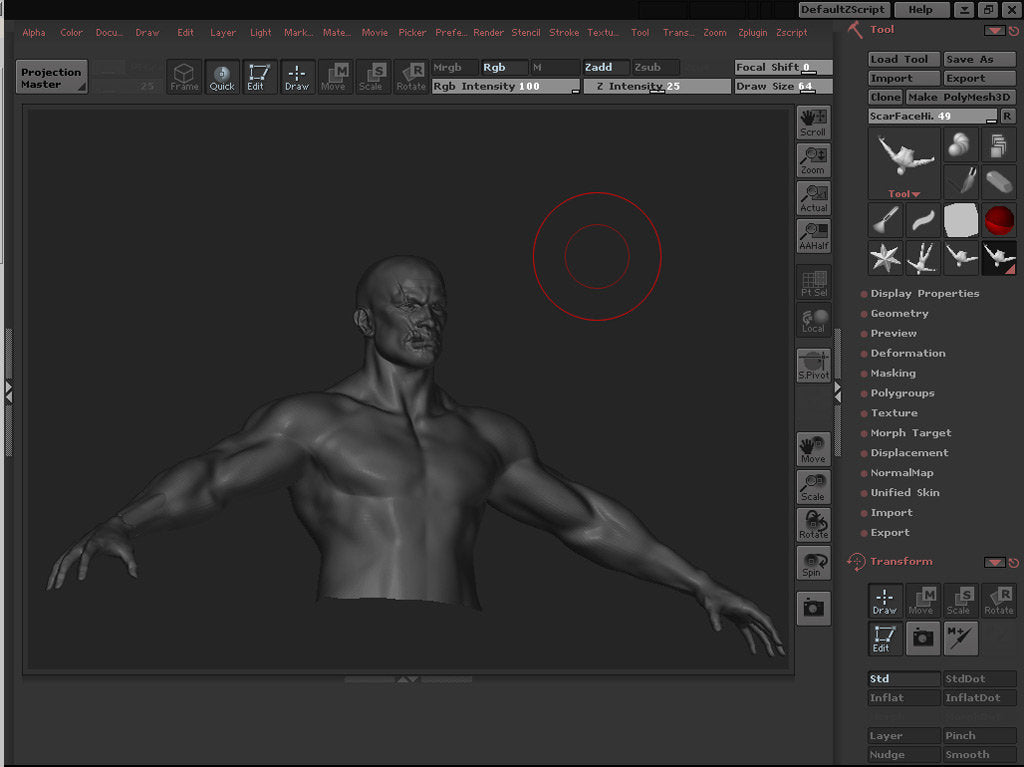The width and height of the screenshot is (1024, 767).
Task: Click the Scroll canvas navigation icon
Action: pos(813,123)
